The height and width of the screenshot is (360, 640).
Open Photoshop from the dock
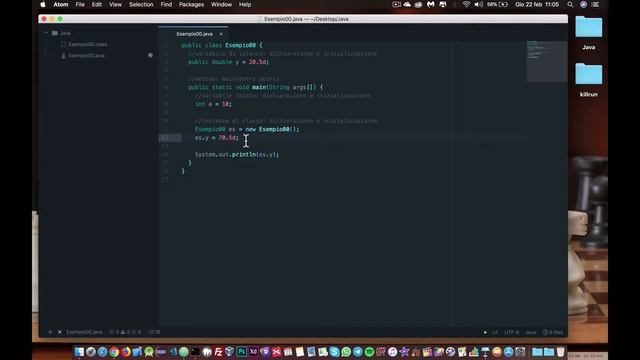click(x=242, y=351)
